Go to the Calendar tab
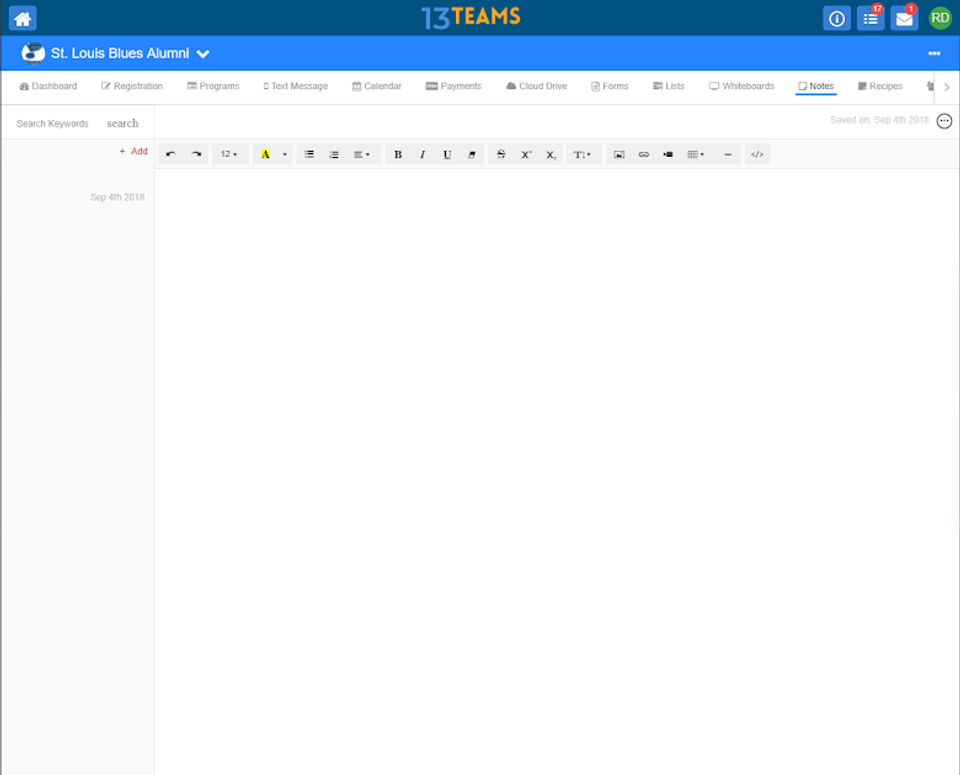Viewport: 960px width, 775px height. (x=377, y=86)
